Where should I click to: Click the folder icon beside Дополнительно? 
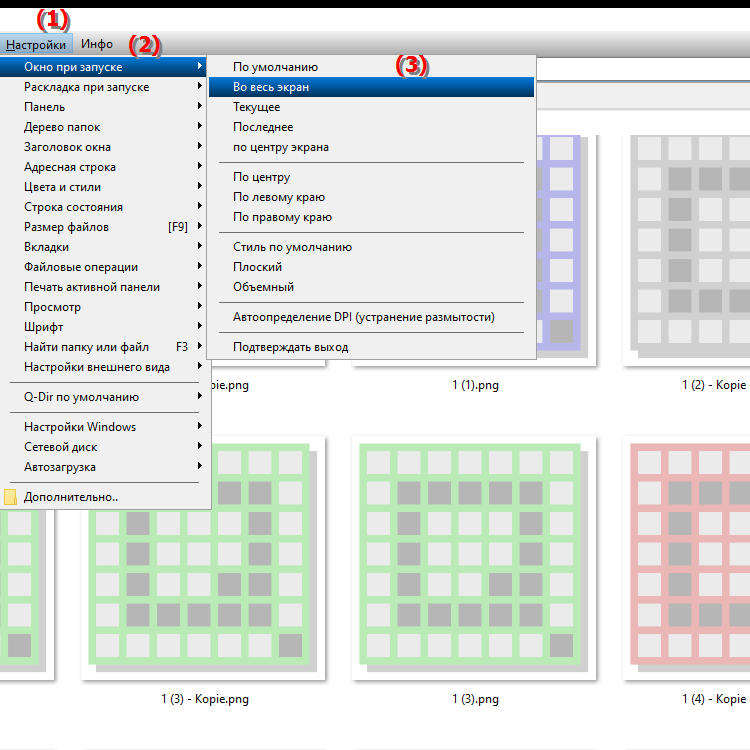click(10, 497)
